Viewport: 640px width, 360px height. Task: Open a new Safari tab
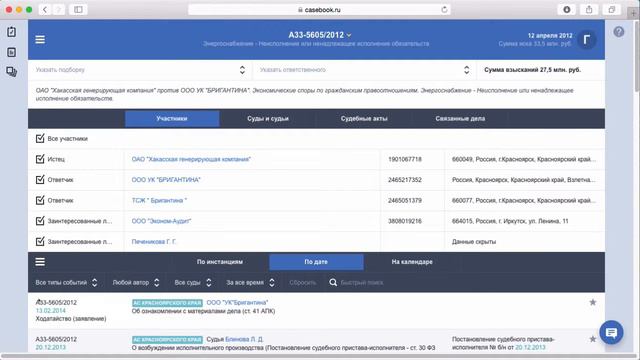633,13
